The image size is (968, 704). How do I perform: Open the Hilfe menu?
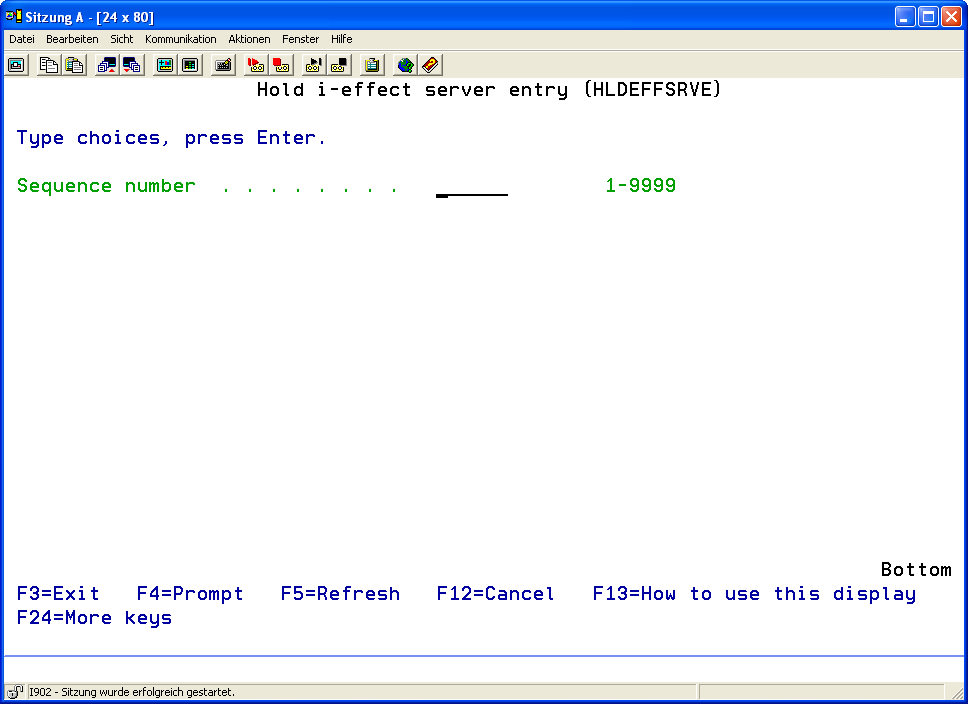tap(341, 39)
